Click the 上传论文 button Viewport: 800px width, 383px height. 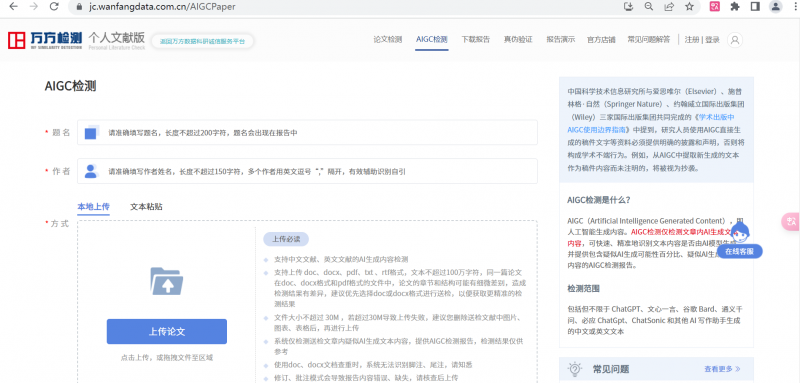[x=167, y=331]
